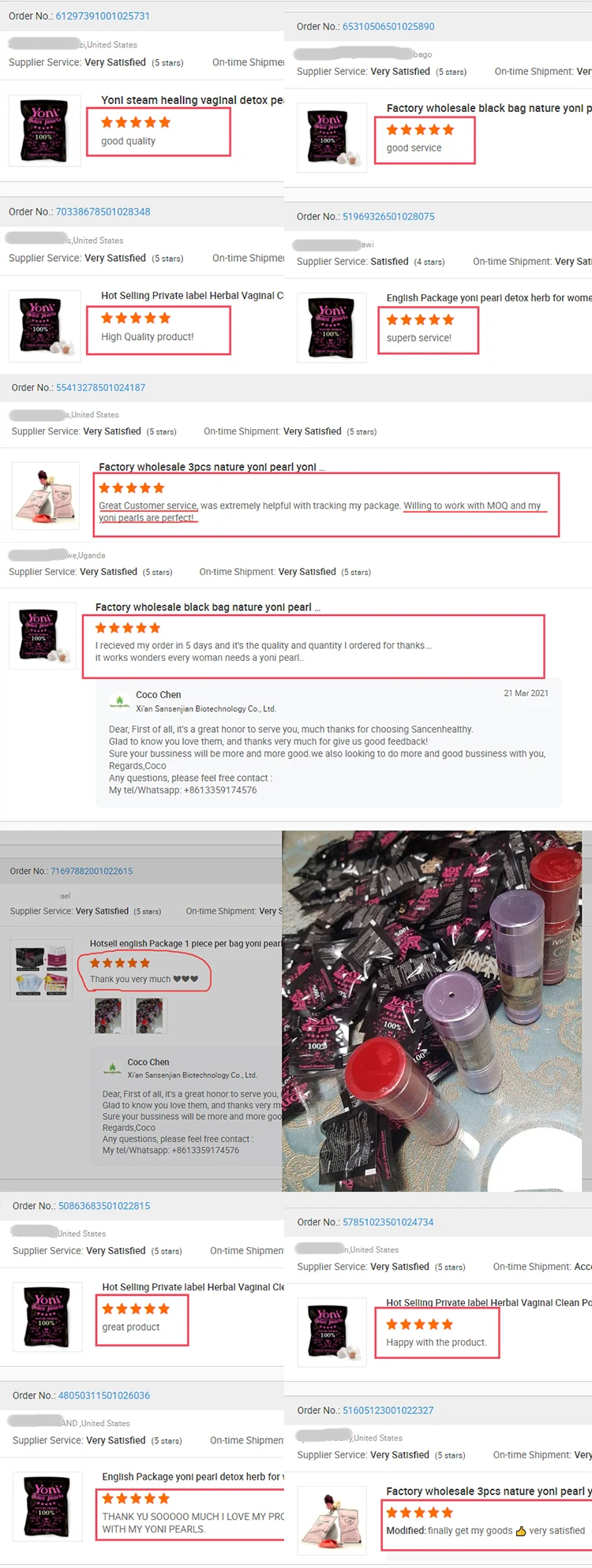This screenshot has width=592, height=1568.
Task: Click product thumbnail beside 'good quality' review
Action: 44,131
